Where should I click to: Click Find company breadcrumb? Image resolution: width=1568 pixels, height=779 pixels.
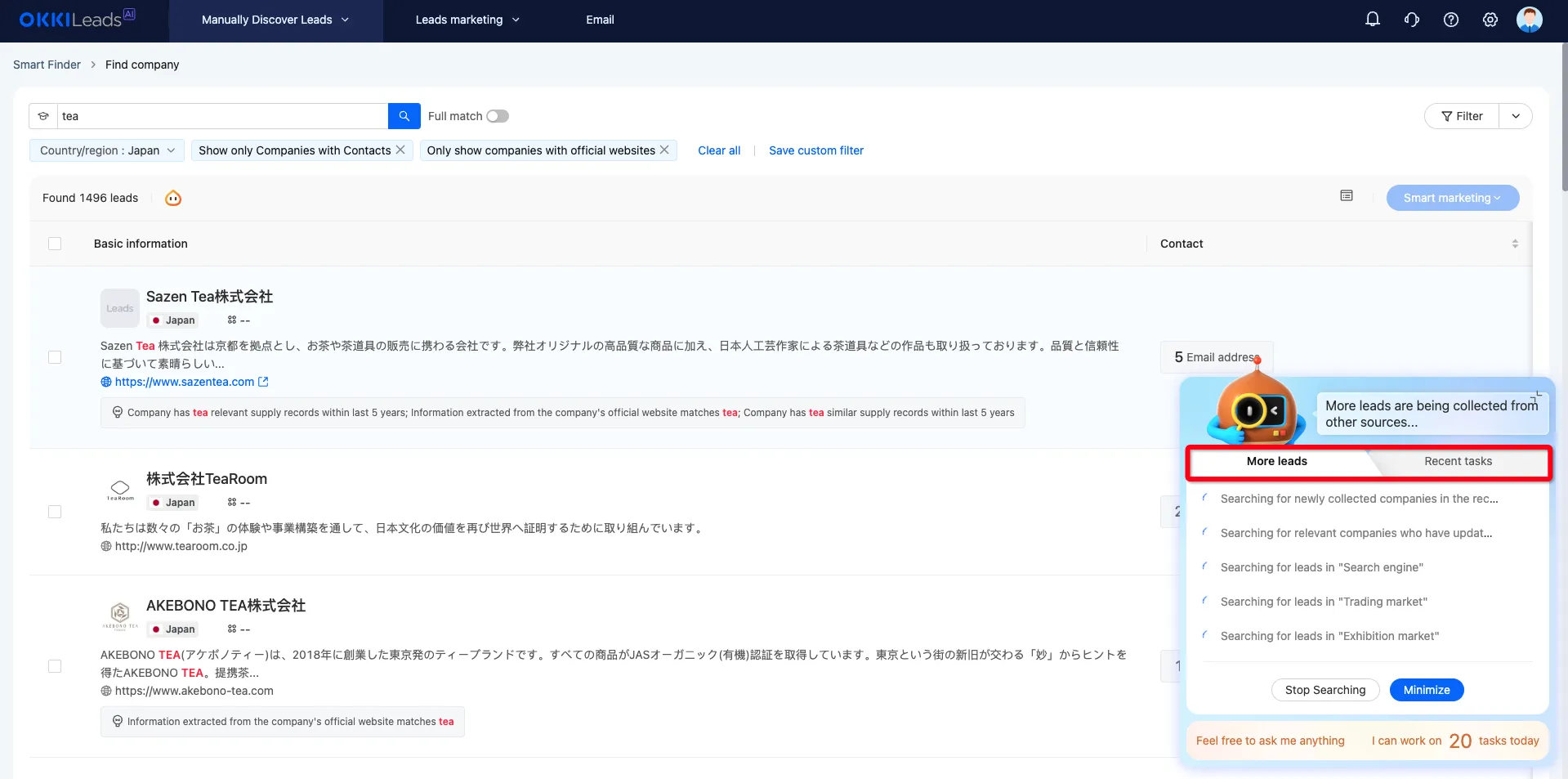(142, 65)
